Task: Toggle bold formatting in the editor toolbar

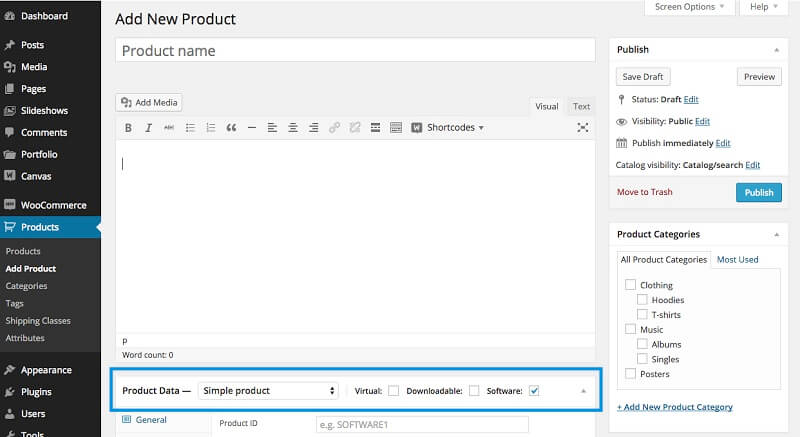Action: 128,127
